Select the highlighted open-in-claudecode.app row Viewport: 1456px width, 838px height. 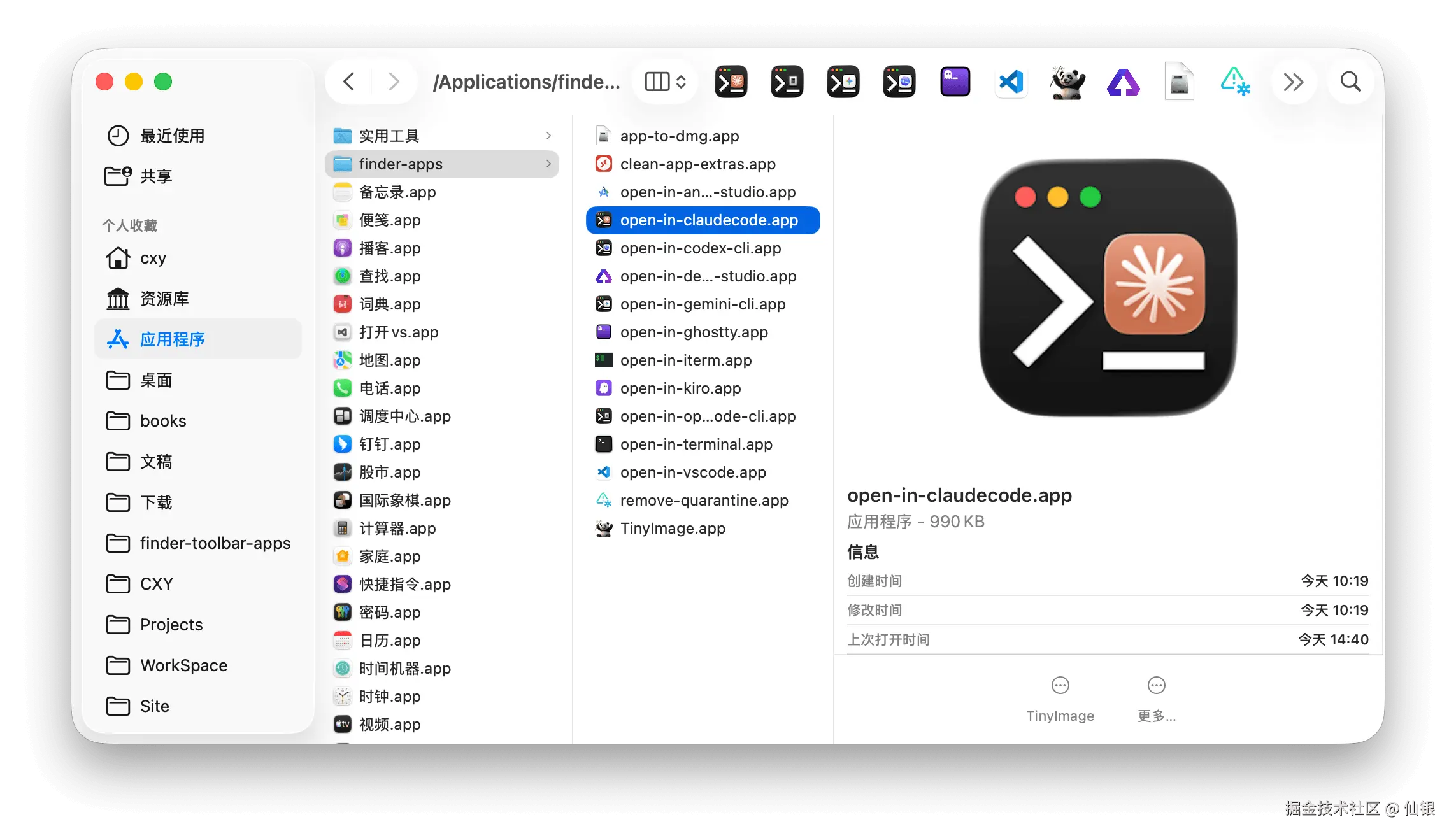(x=703, y=220)
